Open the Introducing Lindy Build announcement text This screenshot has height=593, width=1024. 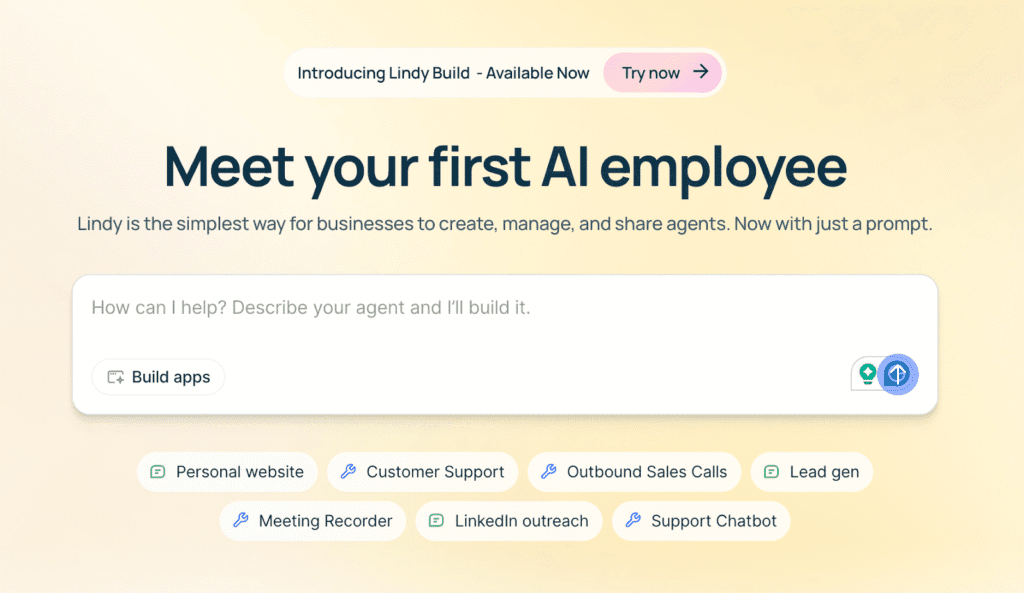point(443,72)
